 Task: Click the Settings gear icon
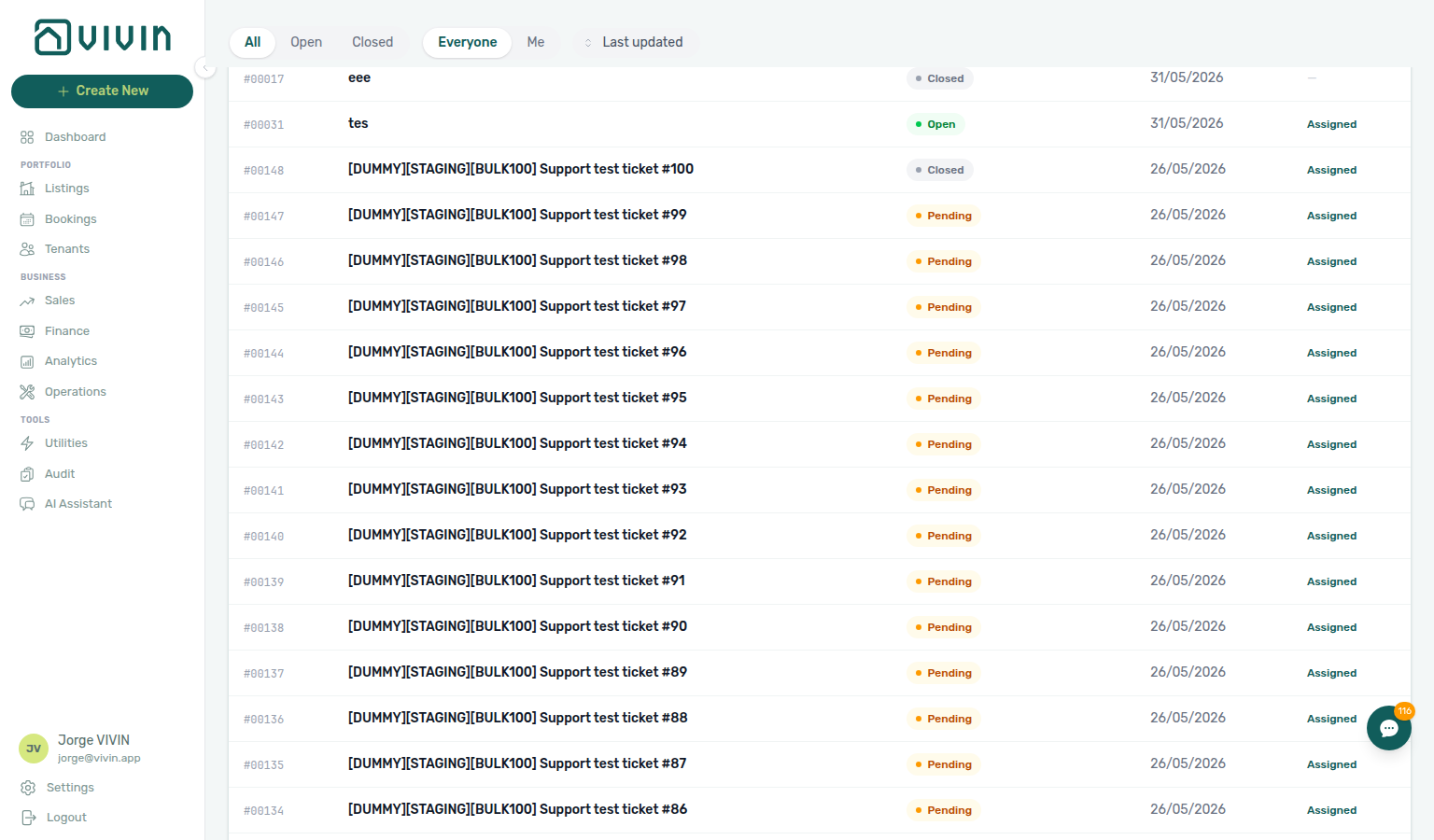pos(28,788)
